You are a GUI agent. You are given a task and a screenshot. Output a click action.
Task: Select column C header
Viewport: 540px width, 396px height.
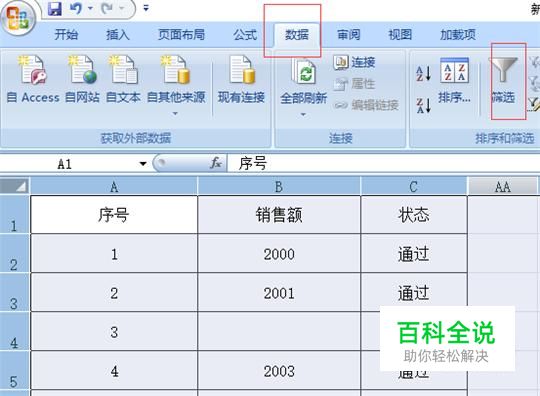click(x=414, y=187)
